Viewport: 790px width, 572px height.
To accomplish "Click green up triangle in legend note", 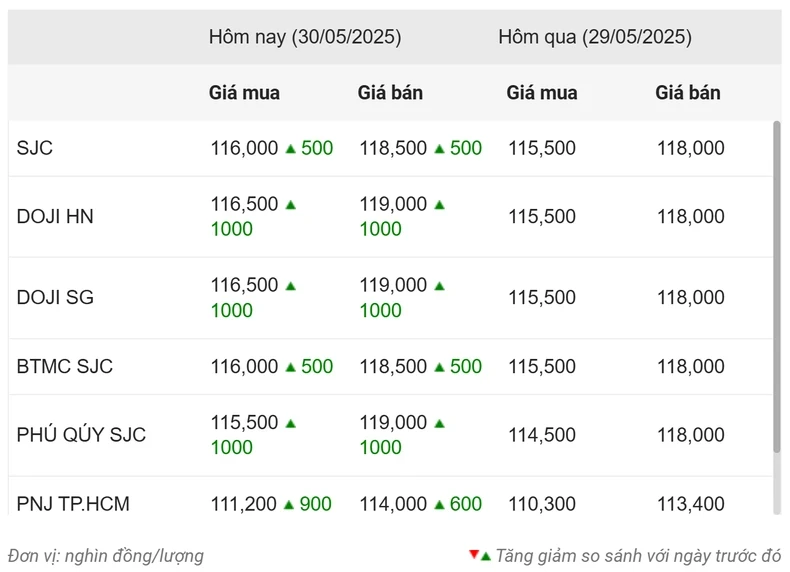I will 486,557.
